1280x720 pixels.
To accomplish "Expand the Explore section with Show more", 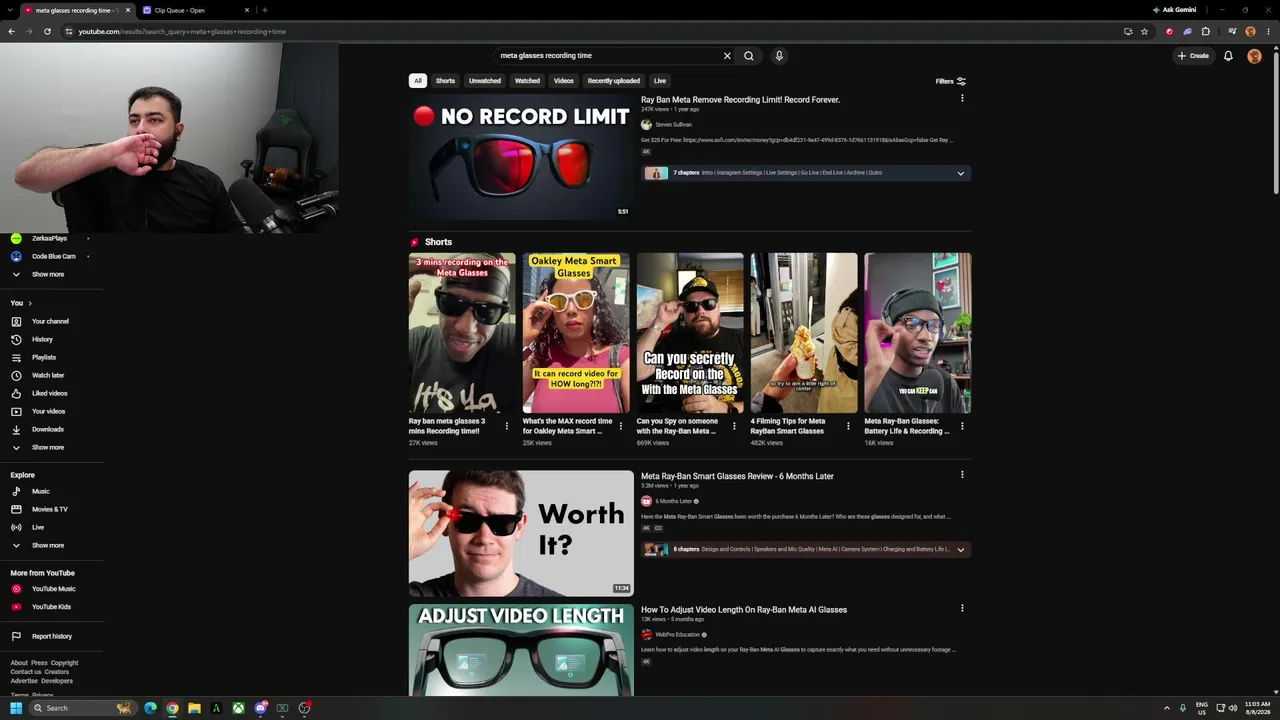I will (48, 545).
